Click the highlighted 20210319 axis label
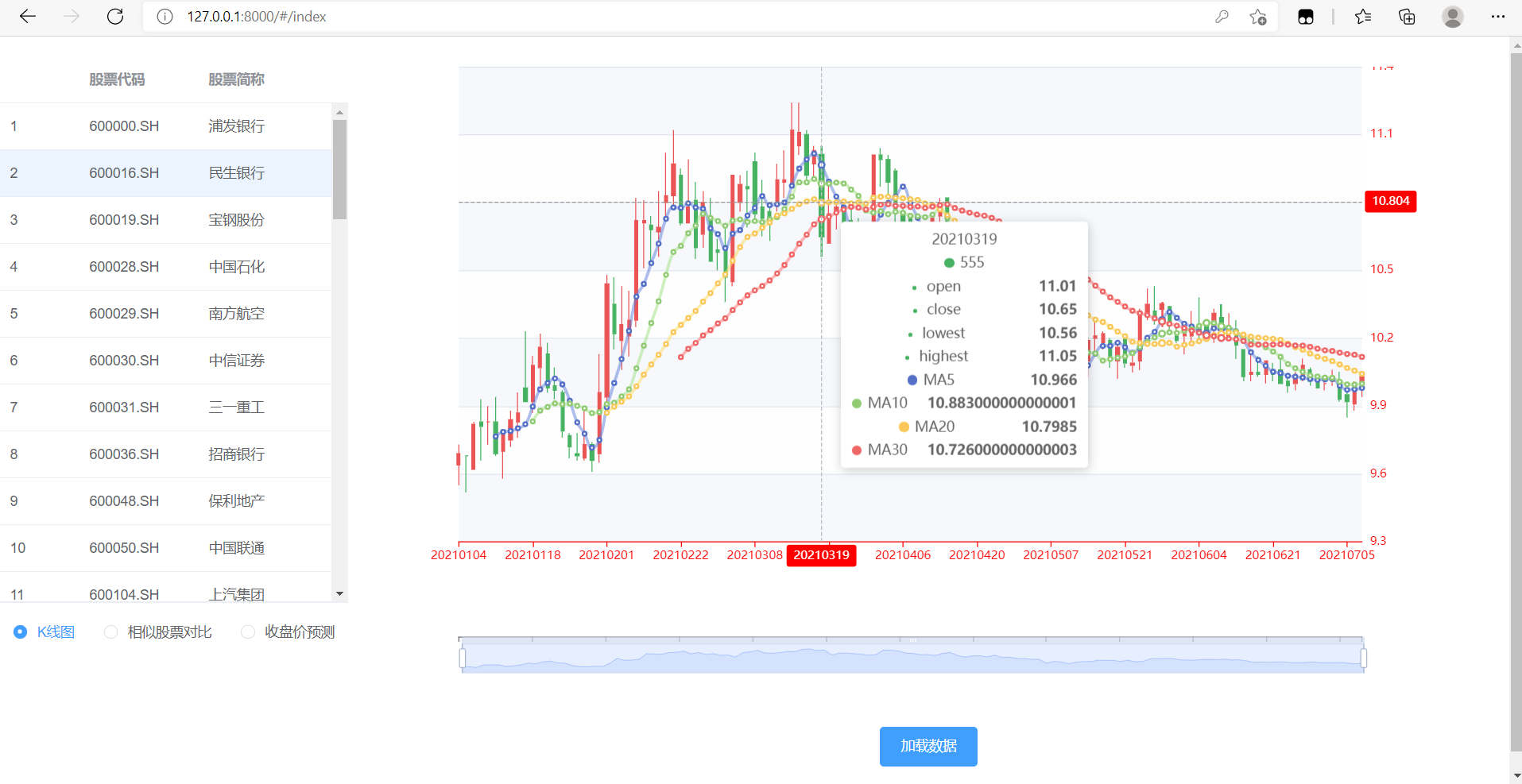 pos(821,555)
